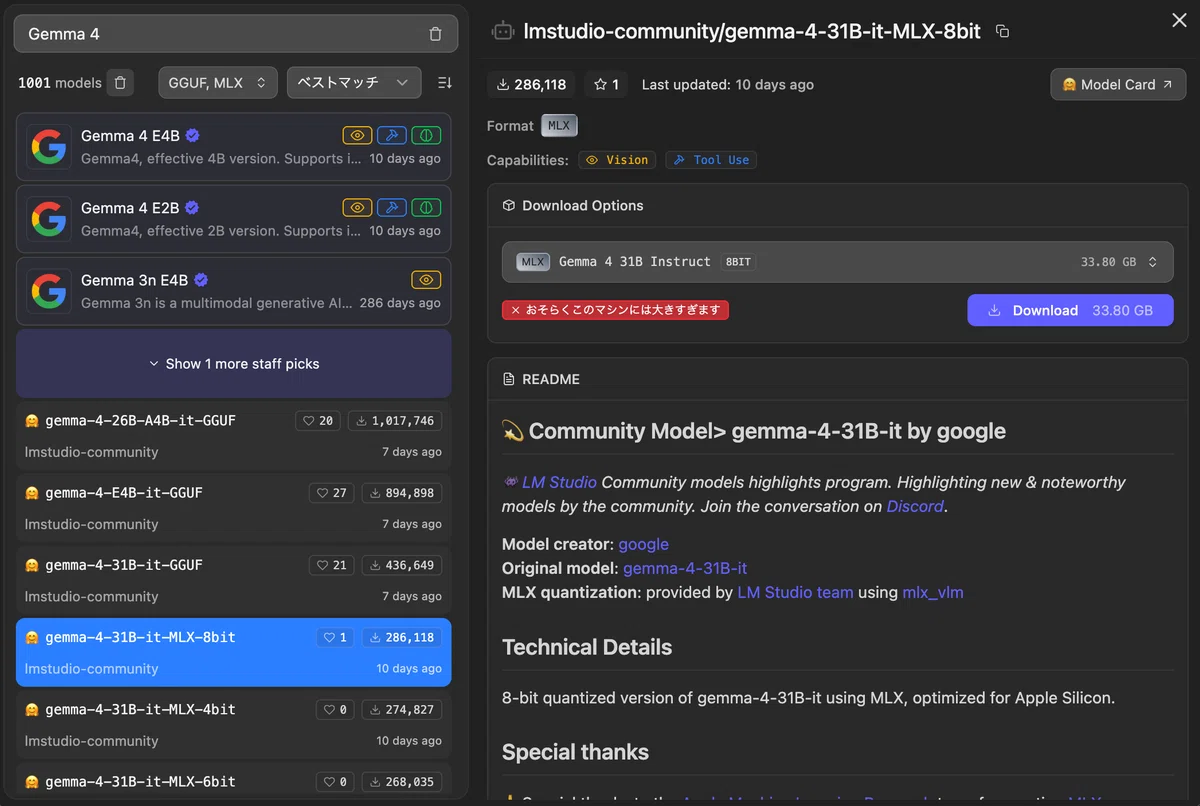Click the tool-use hammer badge on Gemma 4 E2B
Image resolution: width=1200 pixels, height=806 pixels.
391,208
